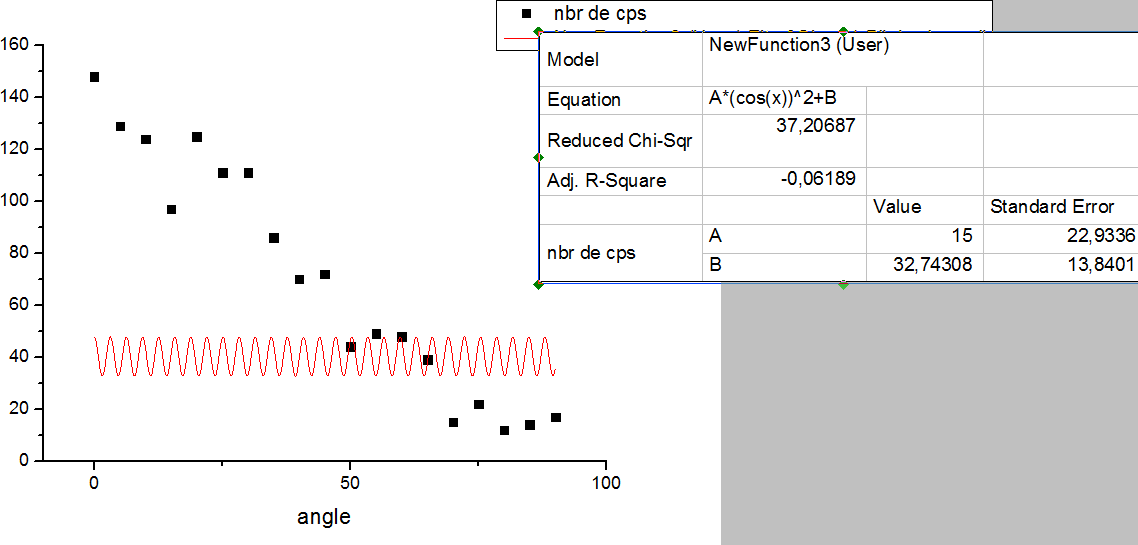The height and width of the screenshot is (545, 1138).
Task: Click the "angle" x-axis title
Action: 324,517
